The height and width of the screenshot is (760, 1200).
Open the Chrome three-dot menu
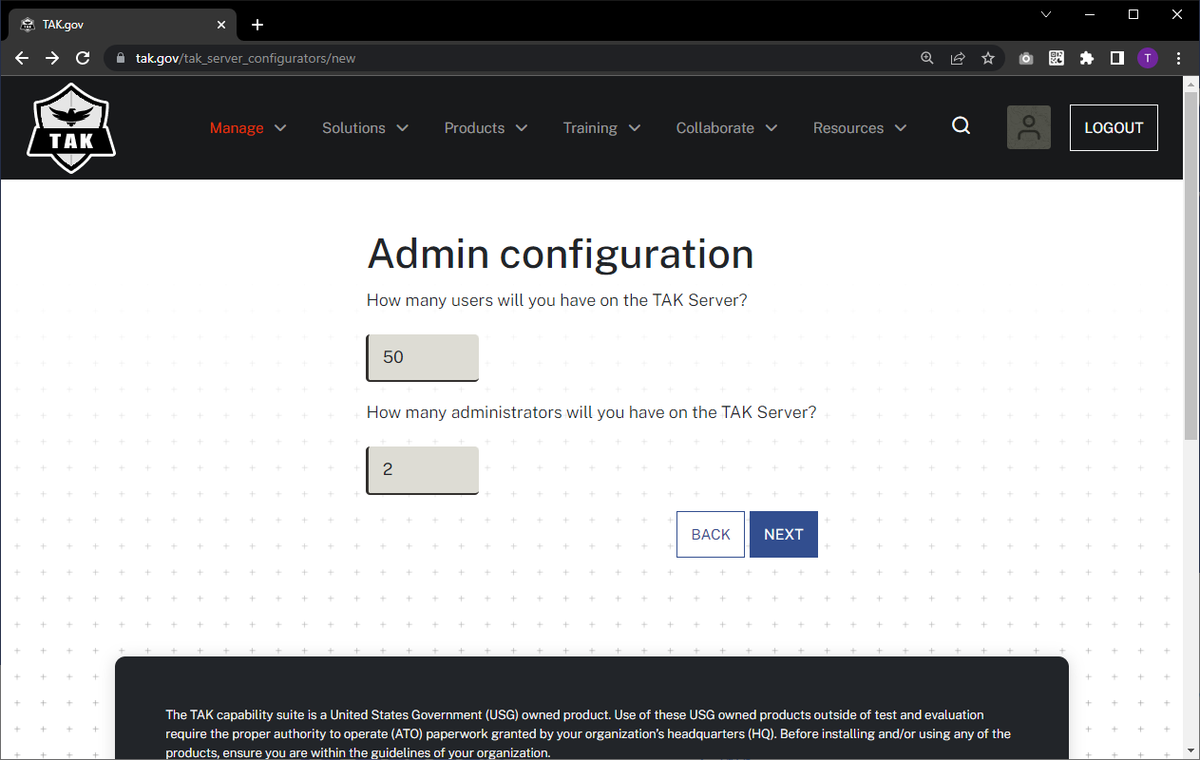1177,58
